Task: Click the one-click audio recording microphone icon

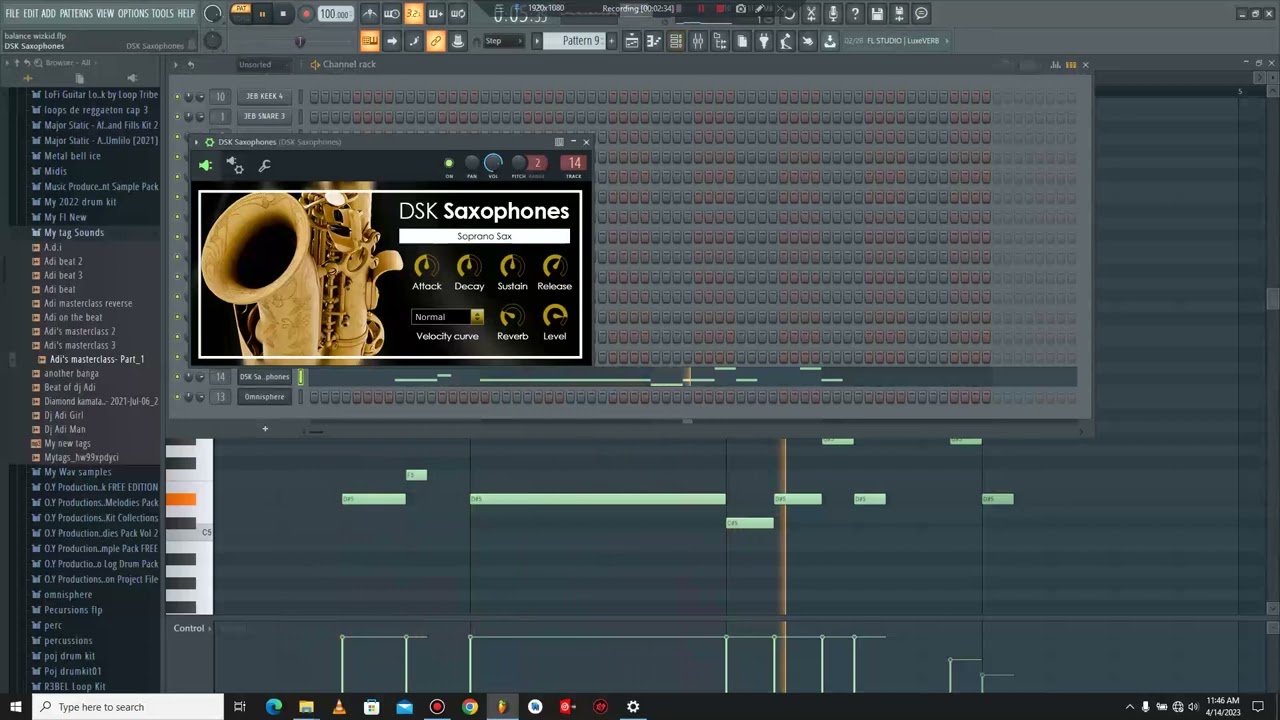Action: (x=833, y=14)
